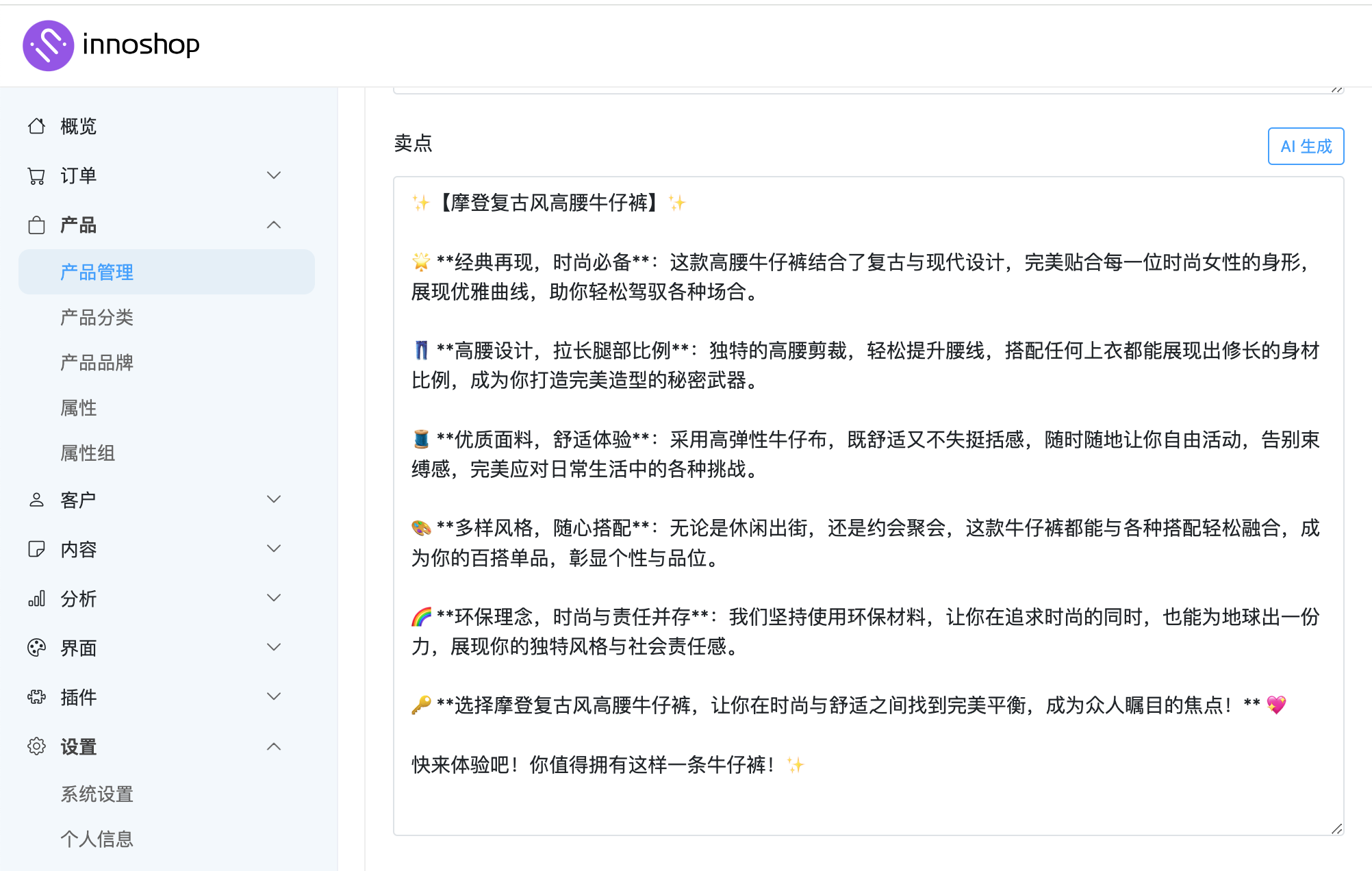Image resolution: width=1372 pixels, height=871 pixels.
Task: Click the 分析 menu label
Action: 78,598
